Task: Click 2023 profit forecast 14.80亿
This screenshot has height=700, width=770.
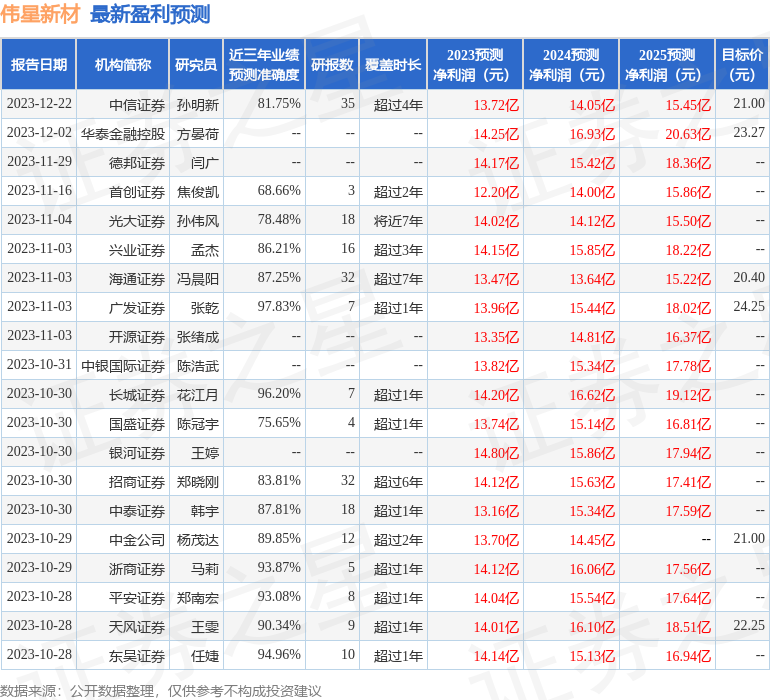Action: pyautogui.click(x=496, y=452)
